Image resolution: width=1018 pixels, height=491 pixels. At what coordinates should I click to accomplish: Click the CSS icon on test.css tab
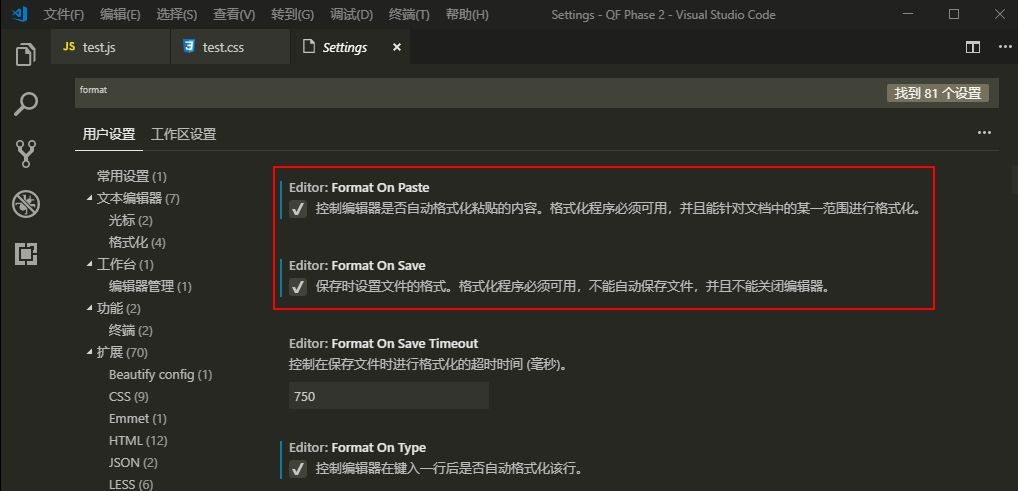(x=189, y=47)
